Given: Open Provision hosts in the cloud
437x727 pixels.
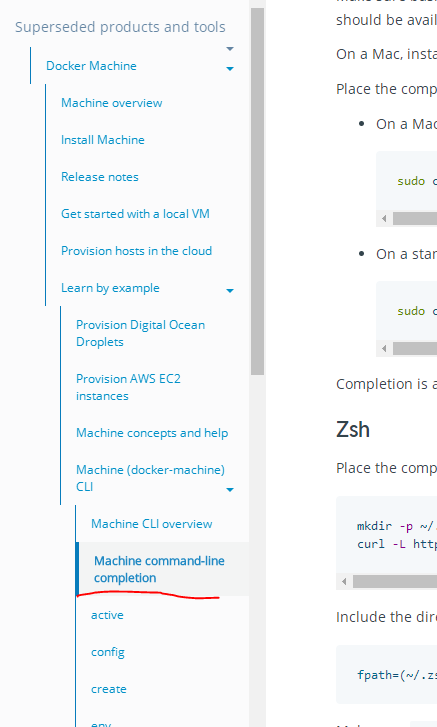Looking at the screenshot, I should click(137, 251).
